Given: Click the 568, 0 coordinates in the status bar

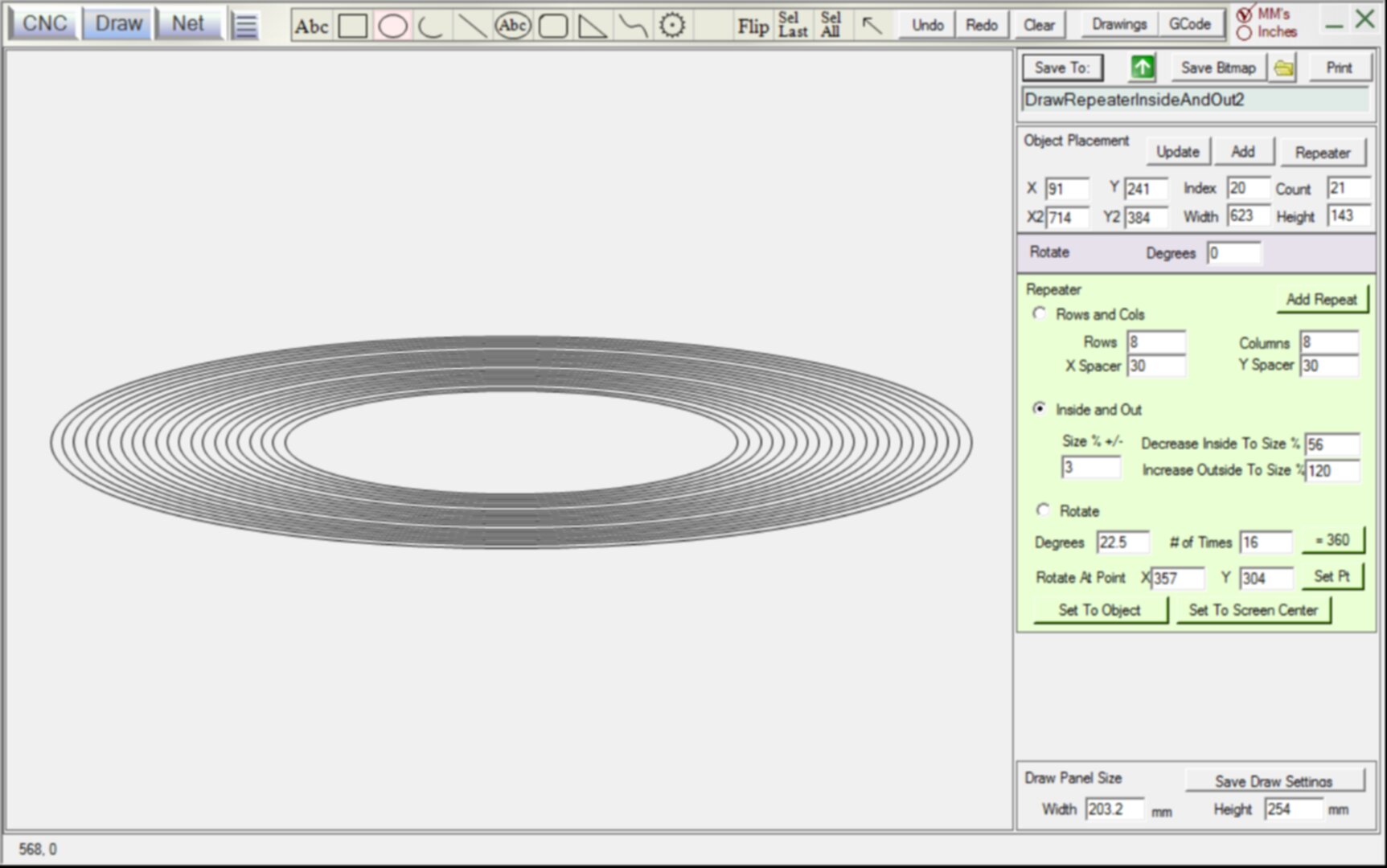Looking at the screenshot, I should tap(38, 849).
